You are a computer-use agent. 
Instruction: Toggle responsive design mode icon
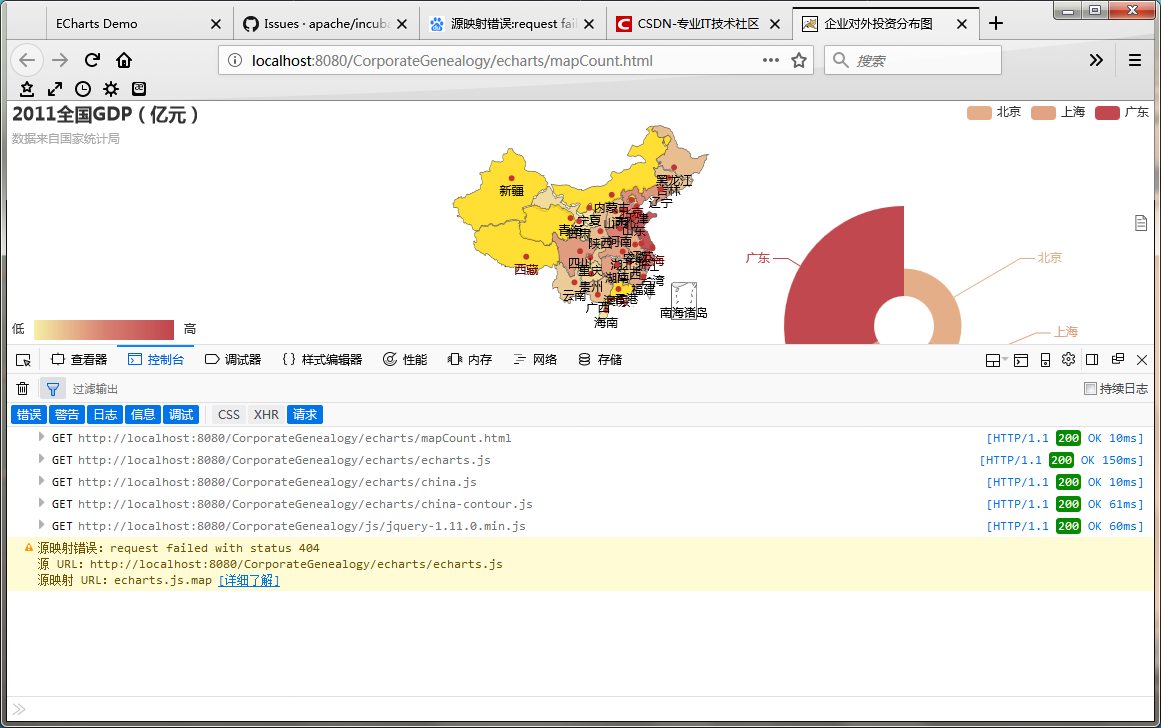(x=1045, y=360)
